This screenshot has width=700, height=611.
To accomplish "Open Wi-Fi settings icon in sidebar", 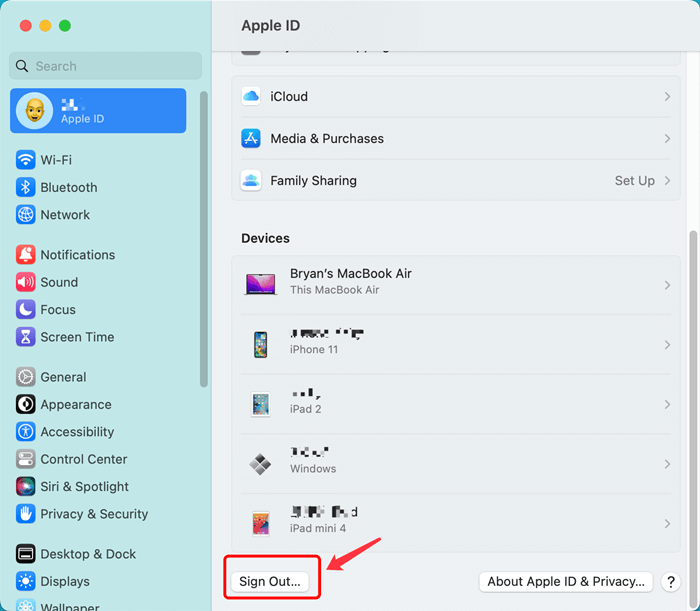I will 25,160.
